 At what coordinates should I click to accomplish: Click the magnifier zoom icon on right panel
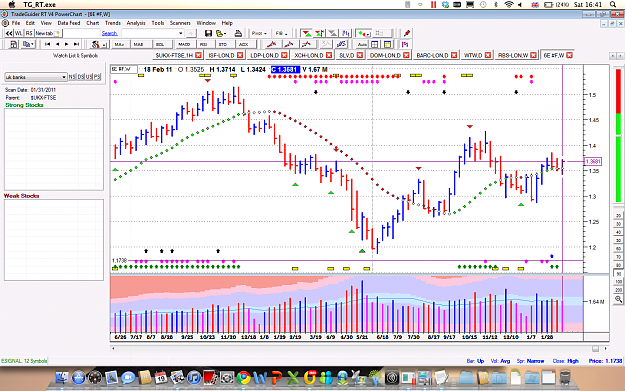[x=618, y=299]
